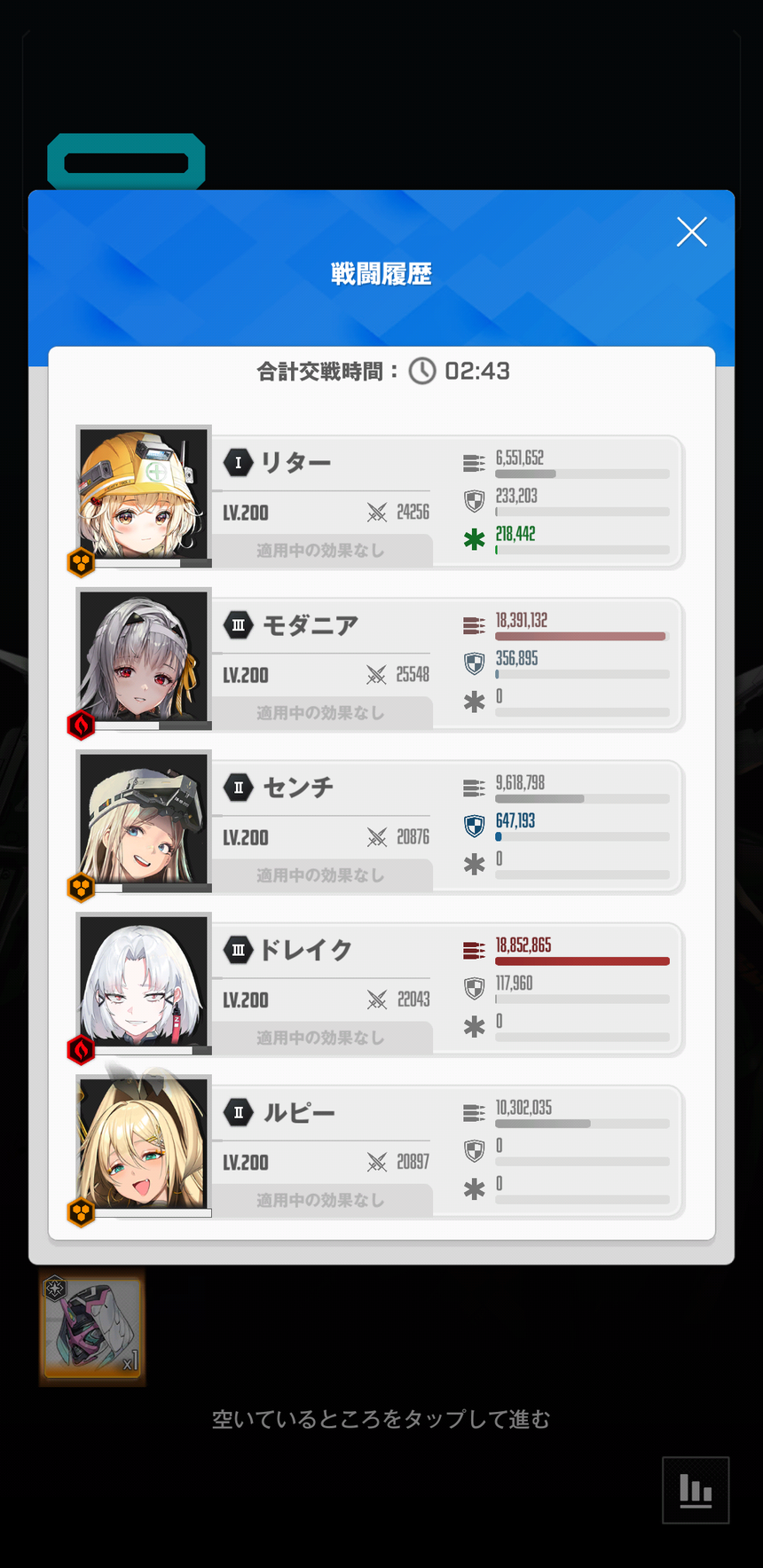Click the teal banner above the dialog

pyautogui.click(x=126, y=162)
